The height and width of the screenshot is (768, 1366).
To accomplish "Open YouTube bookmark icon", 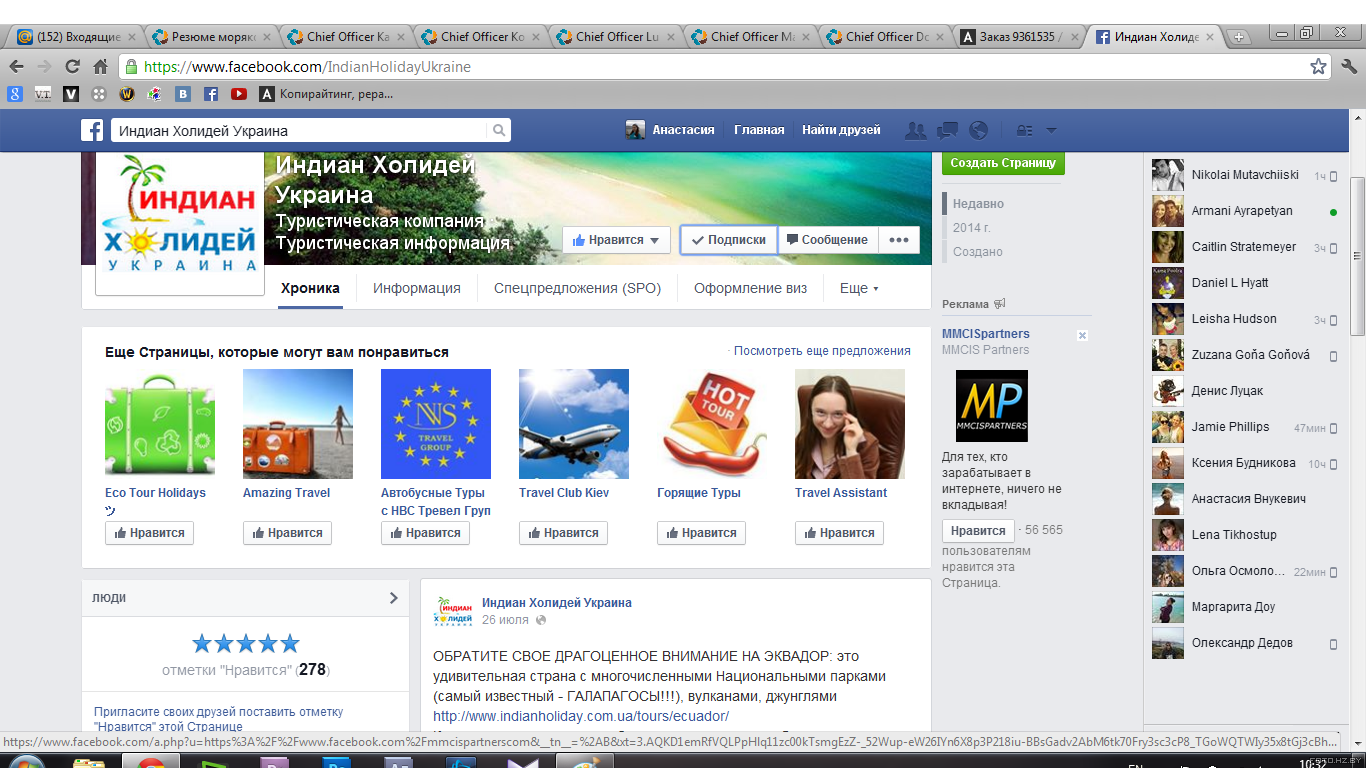I will point(239,94).
